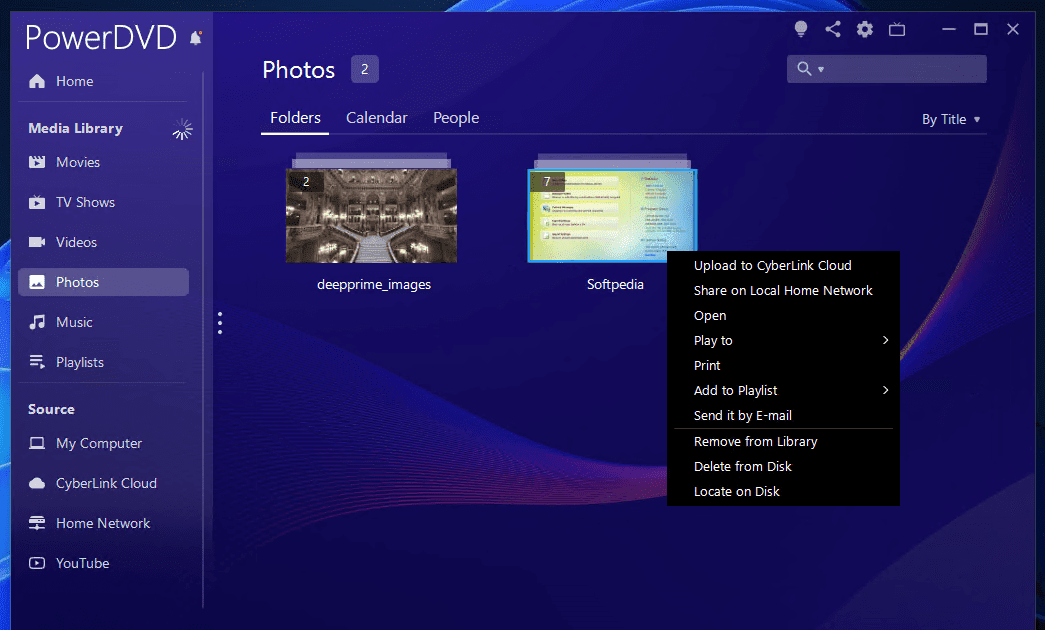The image size is (1045, 630).
Task: Click the Softpedia folder name
Action: [615, 285]
